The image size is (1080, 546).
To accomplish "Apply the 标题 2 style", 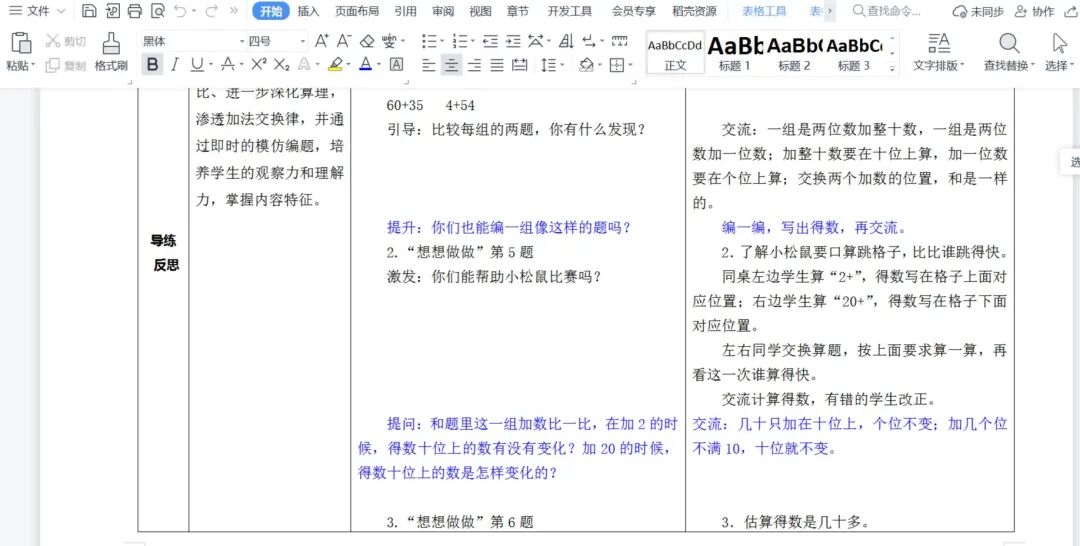I will pos(794,53).
